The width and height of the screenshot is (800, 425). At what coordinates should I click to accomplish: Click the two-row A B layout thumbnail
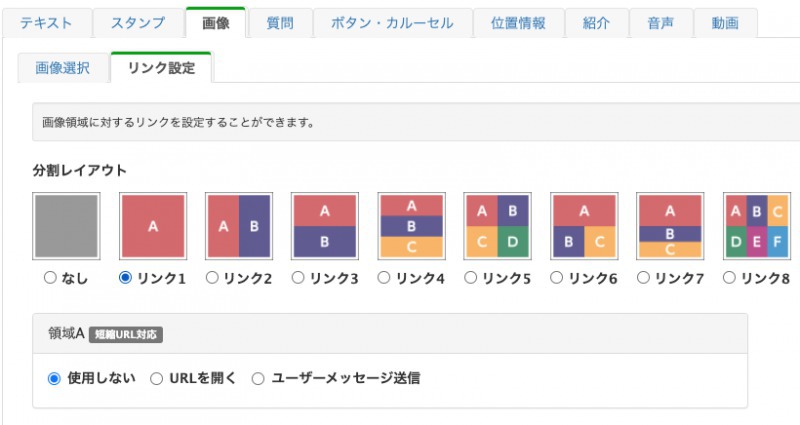(325, 227)
